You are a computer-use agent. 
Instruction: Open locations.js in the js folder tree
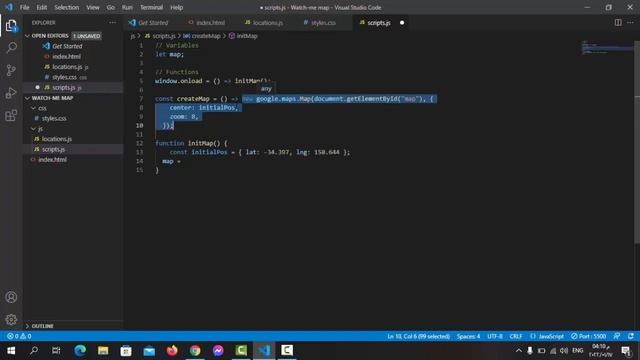57,139
